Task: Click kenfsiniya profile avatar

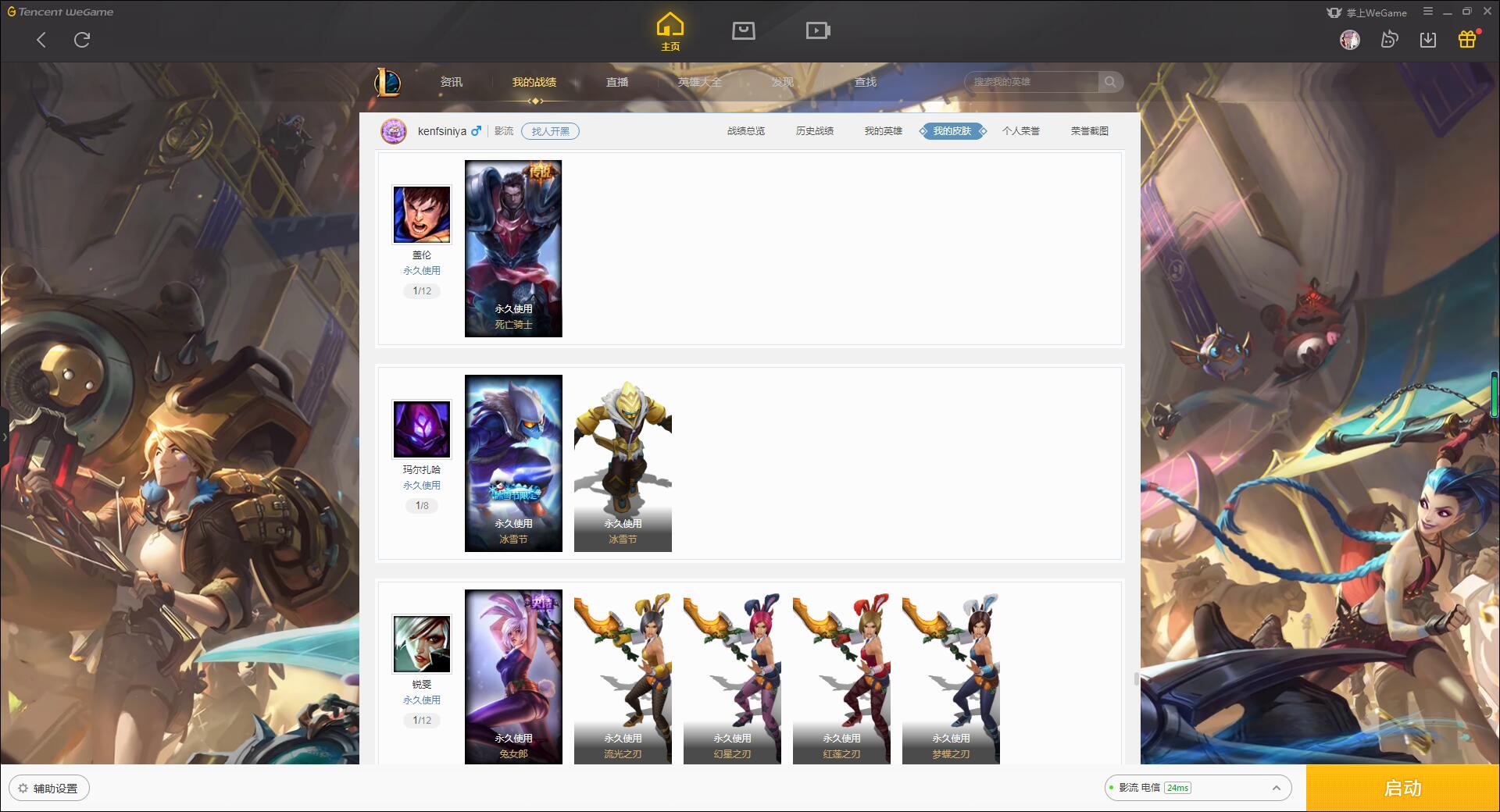Action: 394,131
